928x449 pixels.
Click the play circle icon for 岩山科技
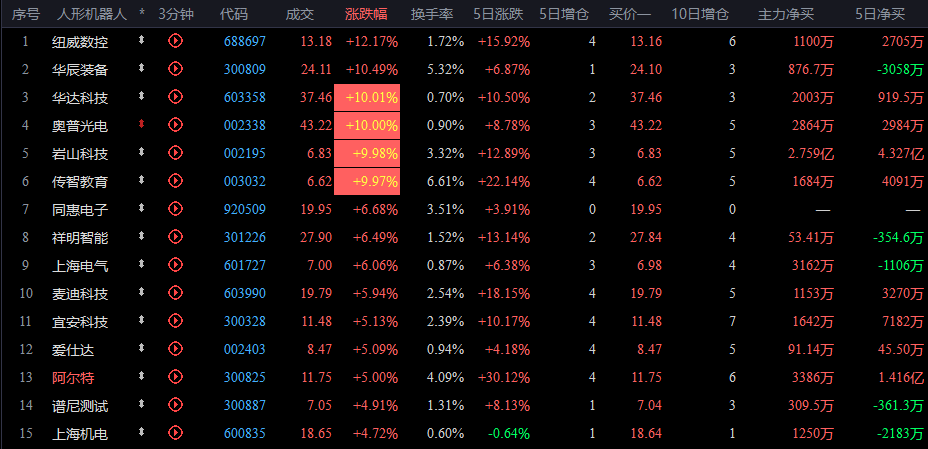[175, 153]
